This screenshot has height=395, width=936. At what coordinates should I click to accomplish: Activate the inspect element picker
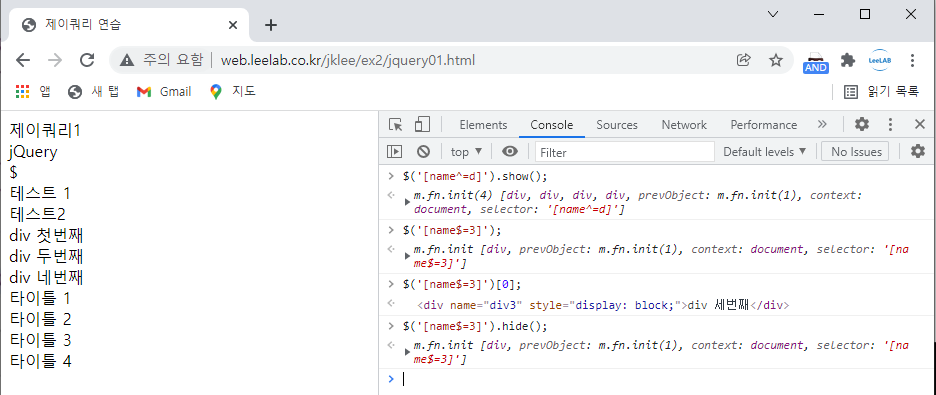click(395, 125)
